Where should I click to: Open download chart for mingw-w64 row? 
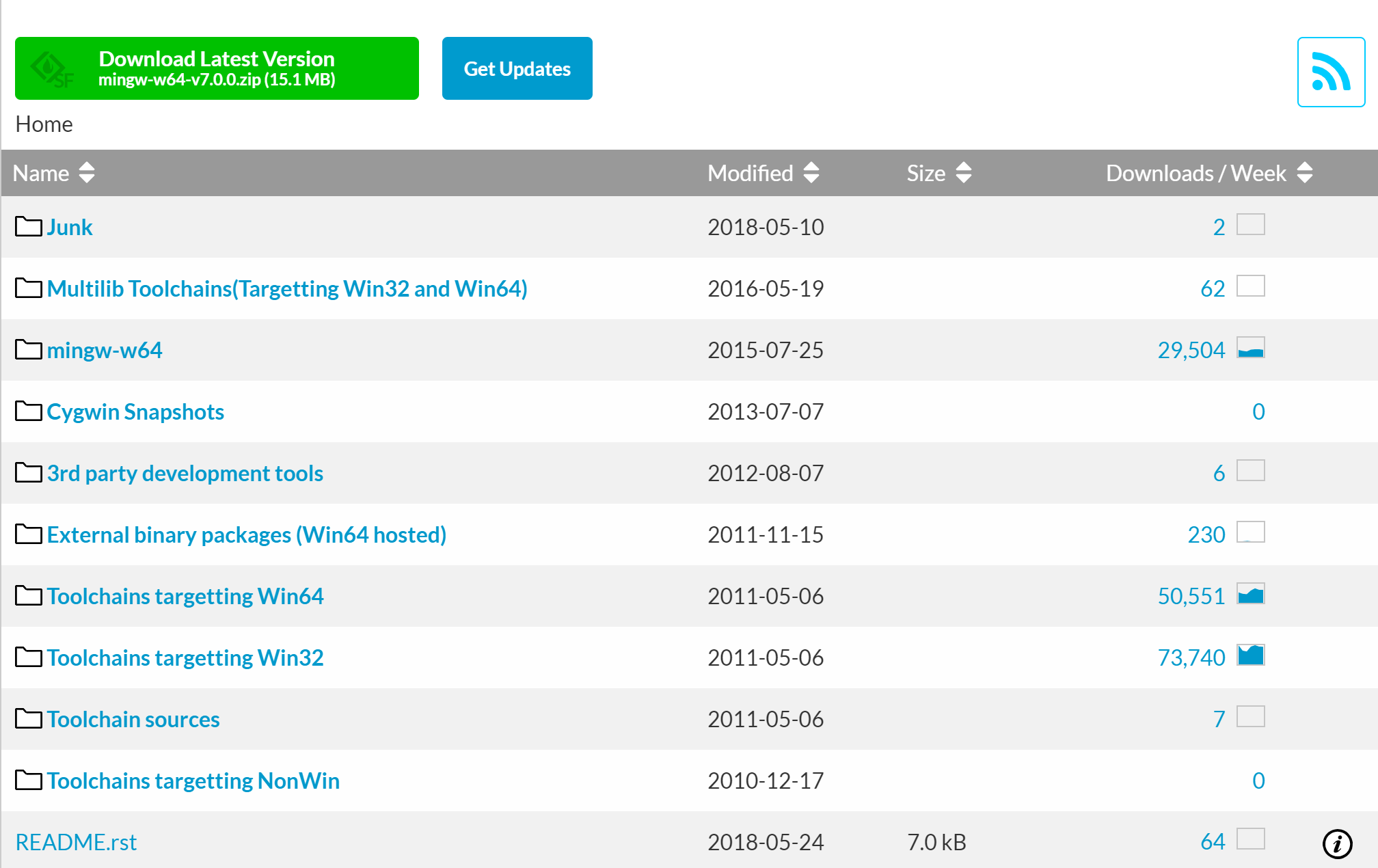(x=1251, y=347)
